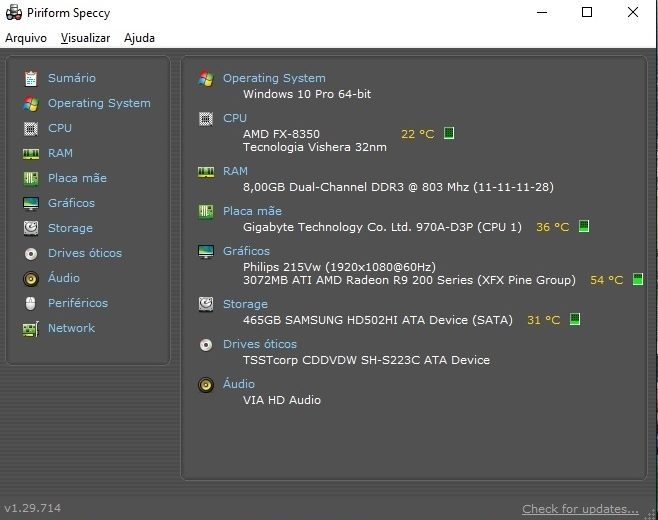Viewport: 658px width, 520px height.
Task: Open the Visualizar menu
Action: [85, 38]
